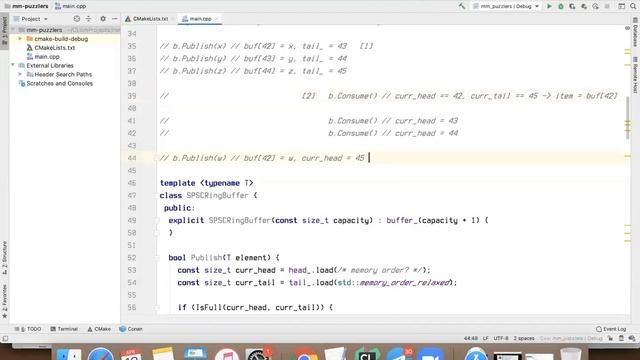This screenshot has width=640, height=360.
Task: Click the lock read-only toggle icon in status bar
Action: (610, 338)
